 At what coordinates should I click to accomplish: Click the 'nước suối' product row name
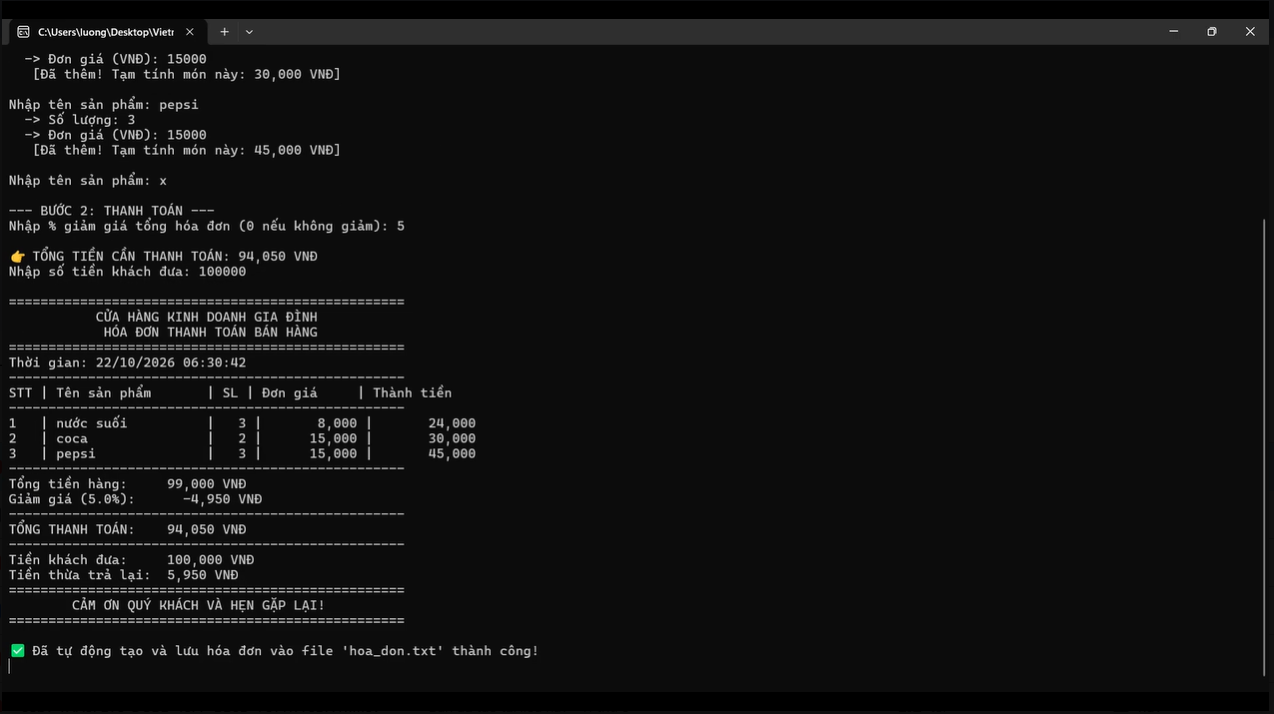(92, 424)
